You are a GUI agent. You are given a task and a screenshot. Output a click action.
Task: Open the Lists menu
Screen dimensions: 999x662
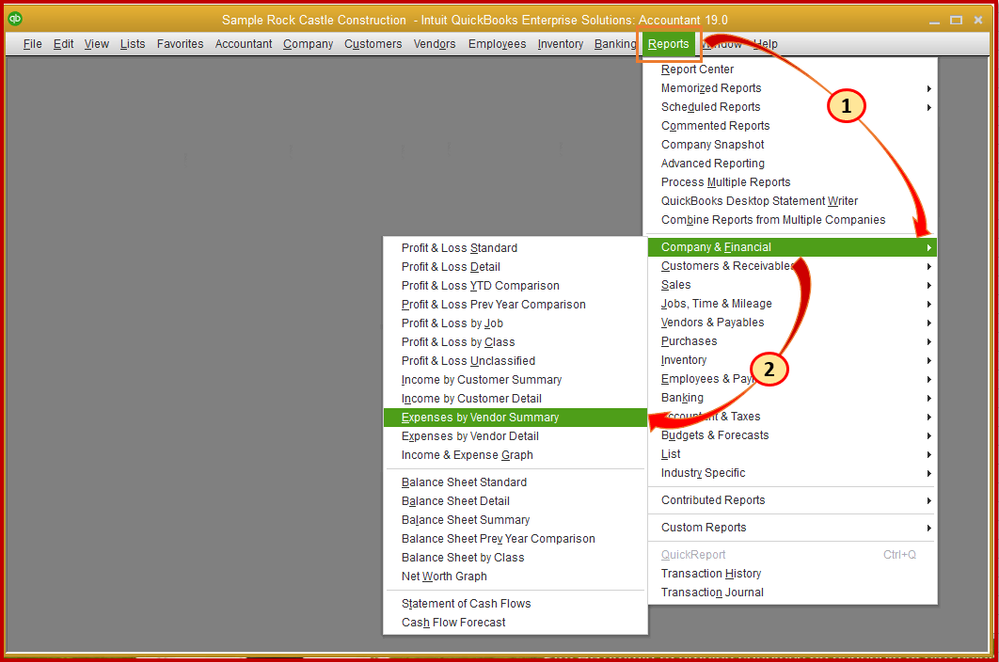(x=133, y=44)
